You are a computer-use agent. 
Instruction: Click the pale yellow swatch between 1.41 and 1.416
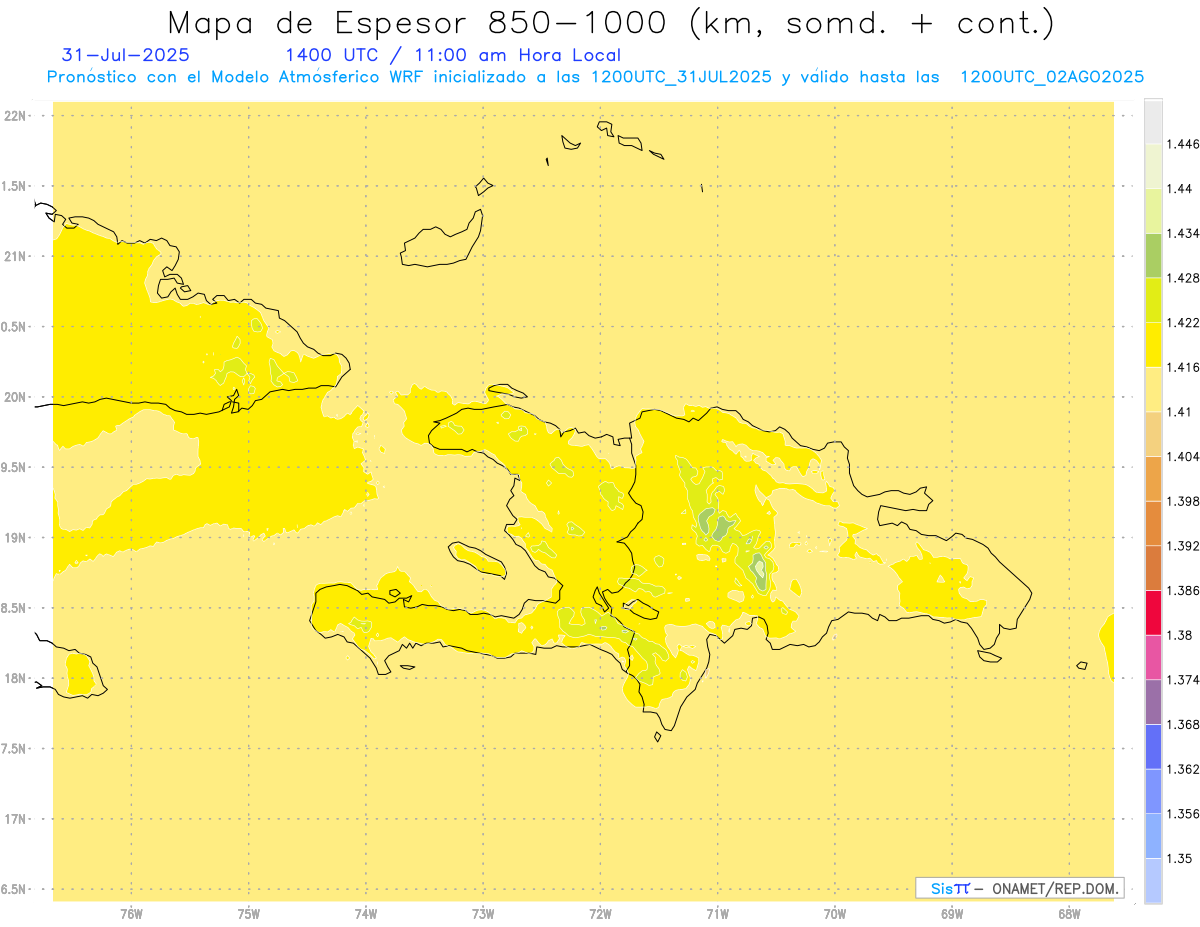click(x=1153, y=389)
